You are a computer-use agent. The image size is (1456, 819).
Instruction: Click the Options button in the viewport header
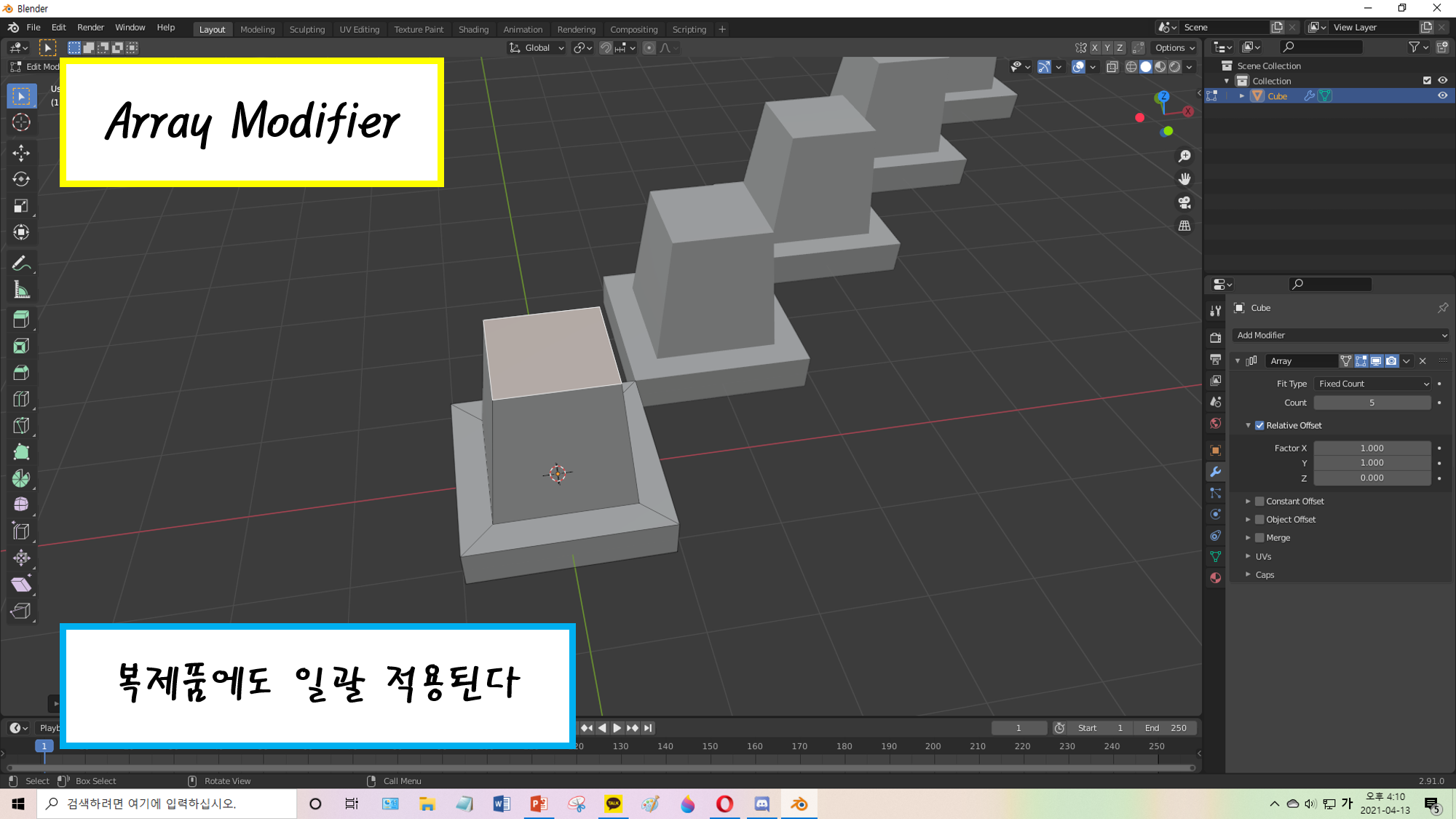[x=1174, y=47]
